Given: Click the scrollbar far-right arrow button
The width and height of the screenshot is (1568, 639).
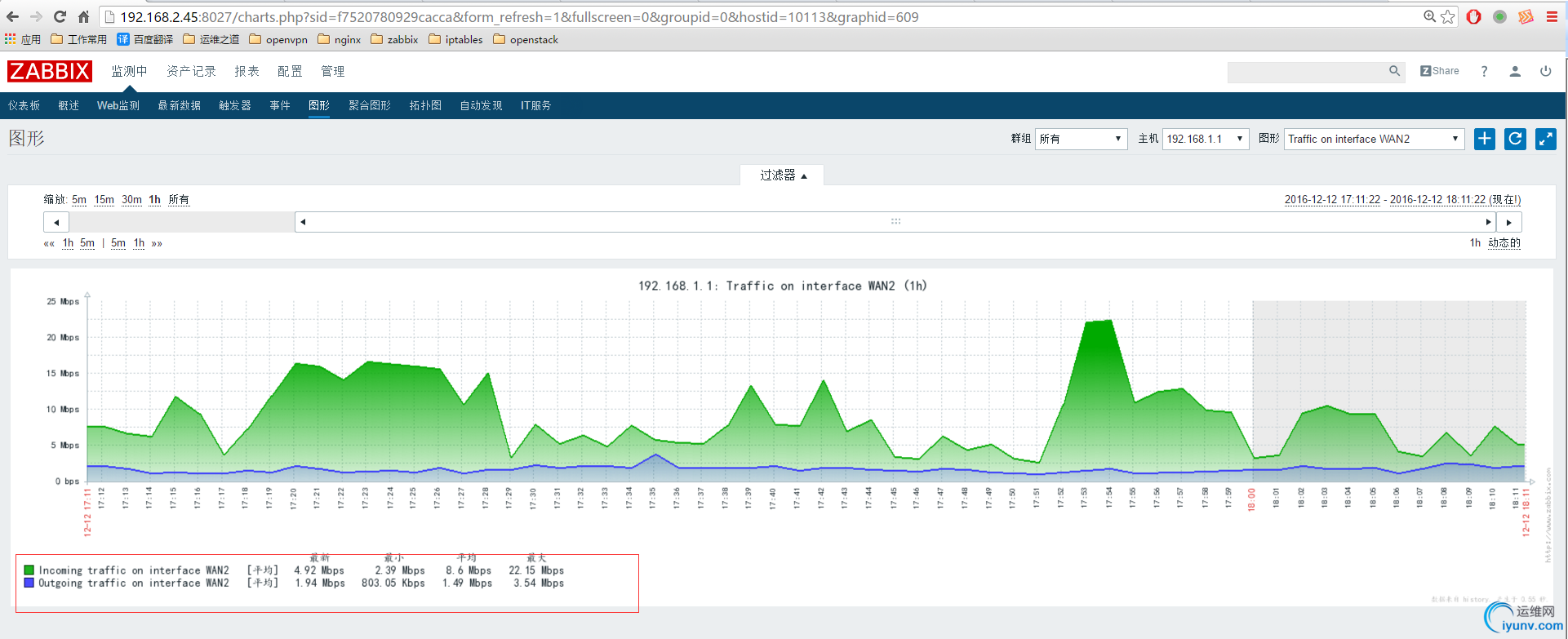Looking at the screenshot, I should coord(1509,222).
